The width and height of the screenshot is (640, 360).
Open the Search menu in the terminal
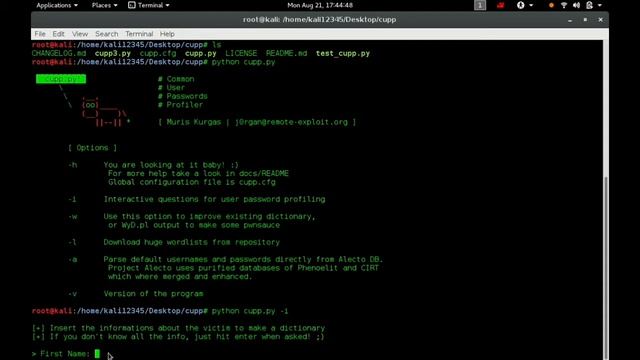coord(107,34)
